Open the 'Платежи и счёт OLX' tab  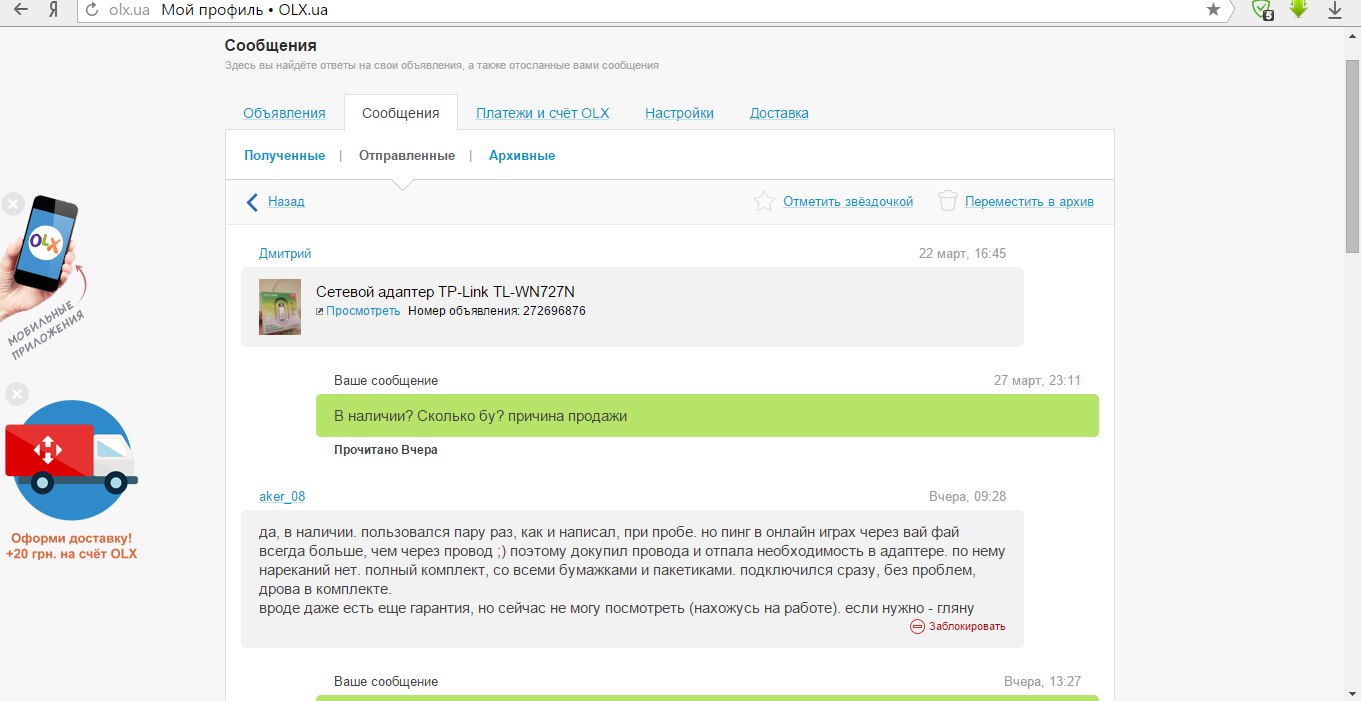pyautogui.click(x=542, y=113)
